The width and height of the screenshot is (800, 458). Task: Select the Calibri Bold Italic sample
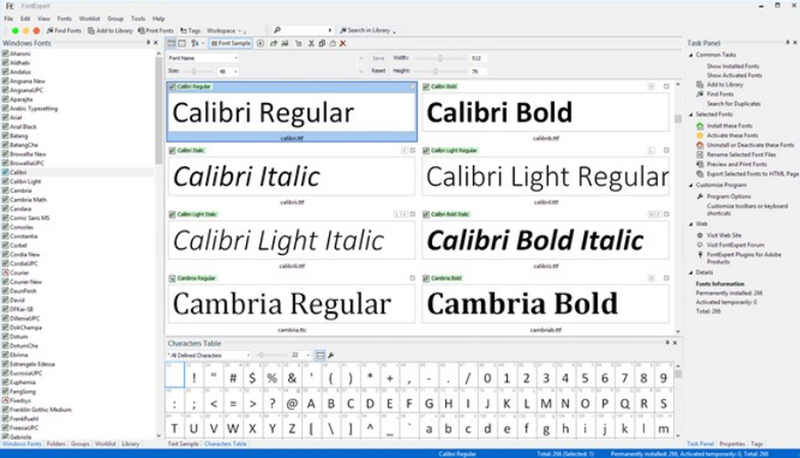(x=545, y=240)
